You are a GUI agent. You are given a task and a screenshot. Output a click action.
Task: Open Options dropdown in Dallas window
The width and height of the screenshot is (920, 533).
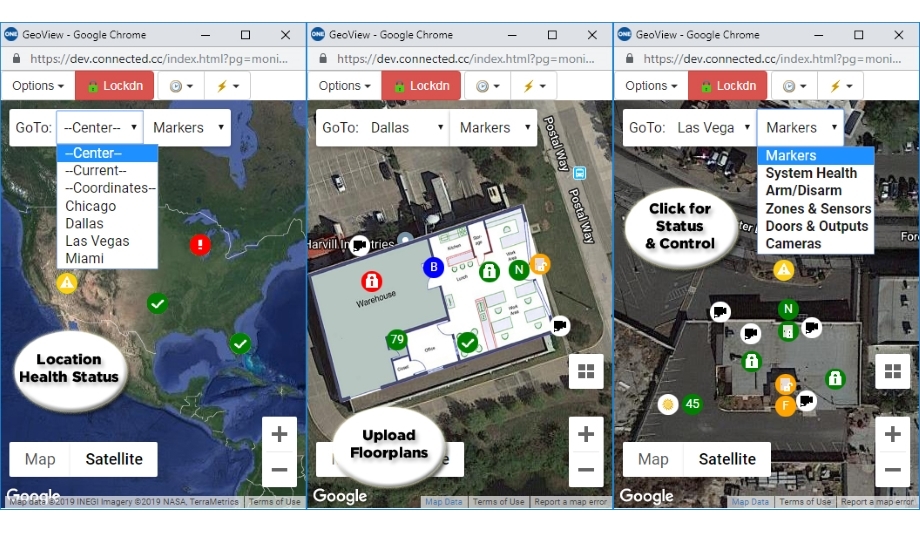(x=344, y=86)
